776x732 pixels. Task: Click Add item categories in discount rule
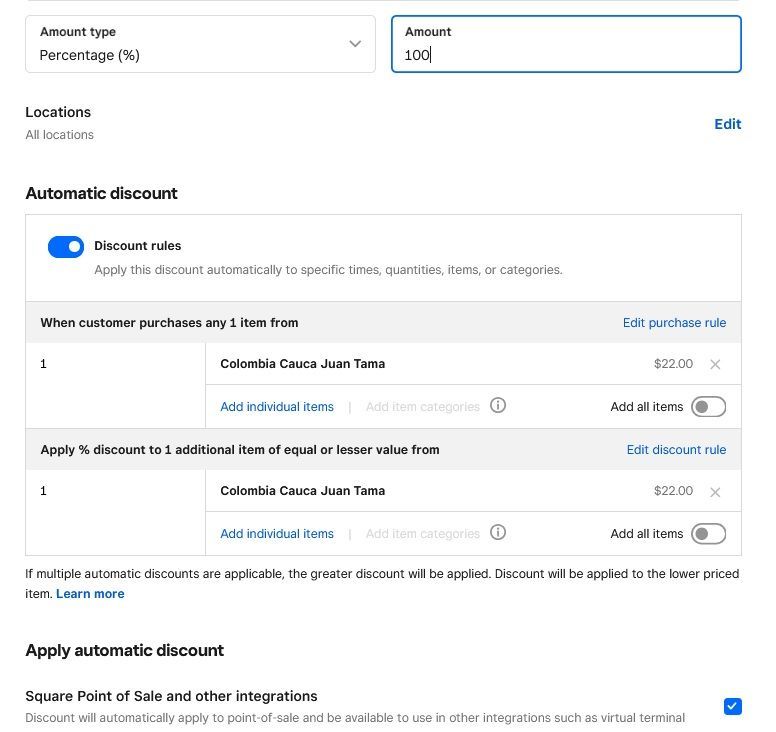coord(422,534)
